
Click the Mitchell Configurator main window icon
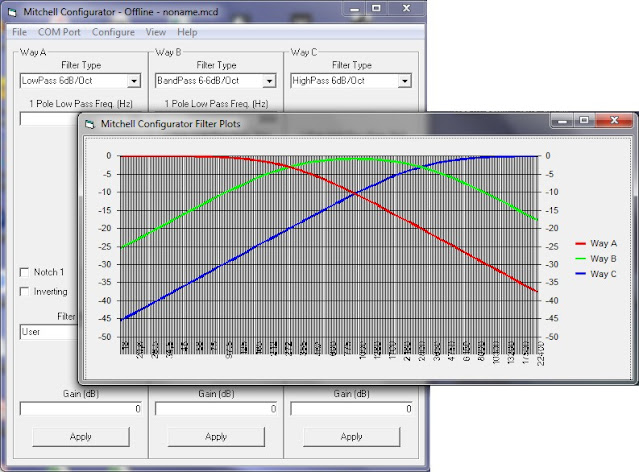(x=13, y=12)
